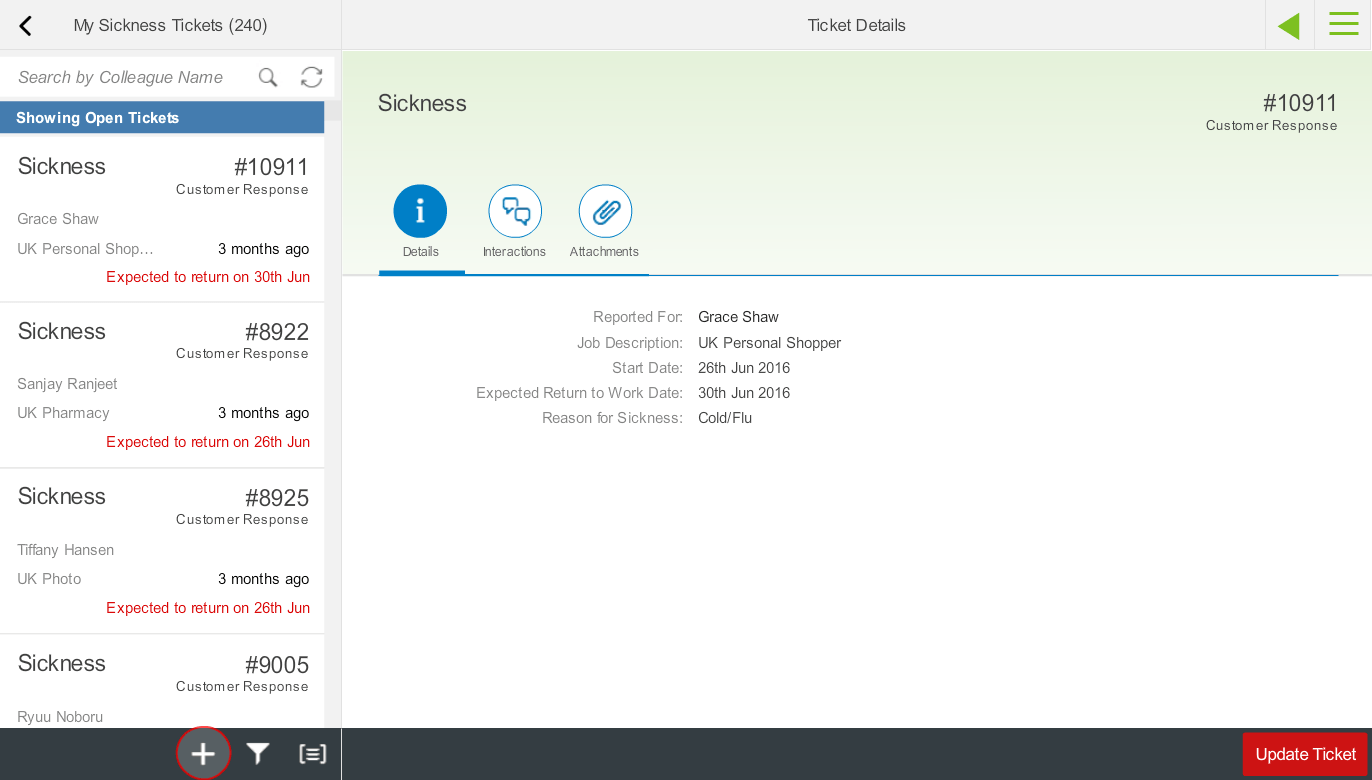
Task: Click the green triangle collapse icon
Action: click(1289, 26)
